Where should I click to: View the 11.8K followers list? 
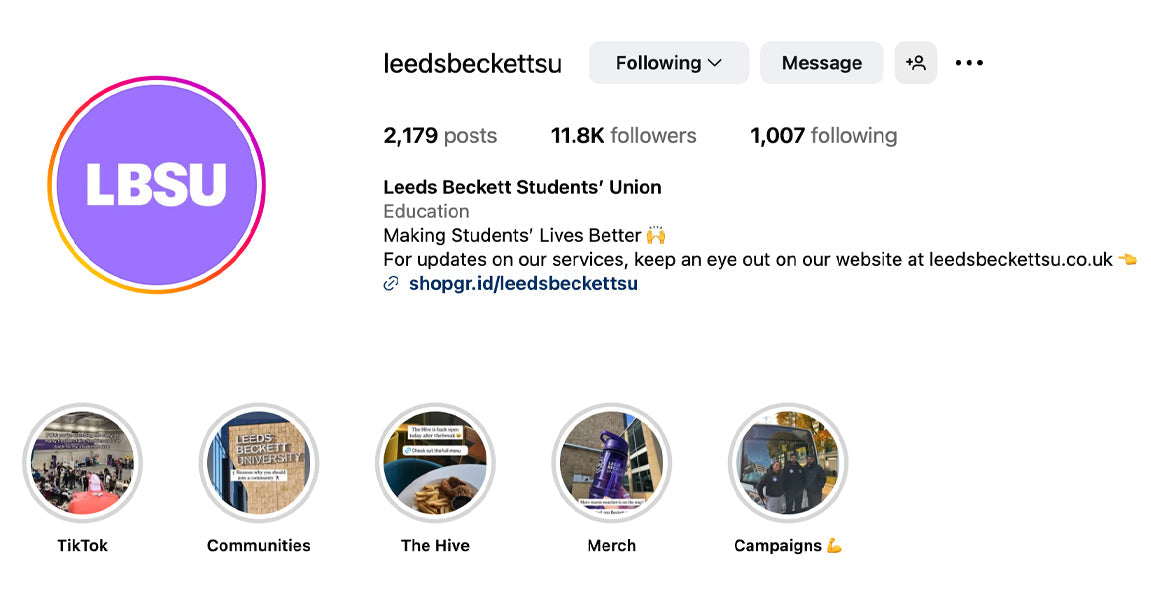point(623,136)
